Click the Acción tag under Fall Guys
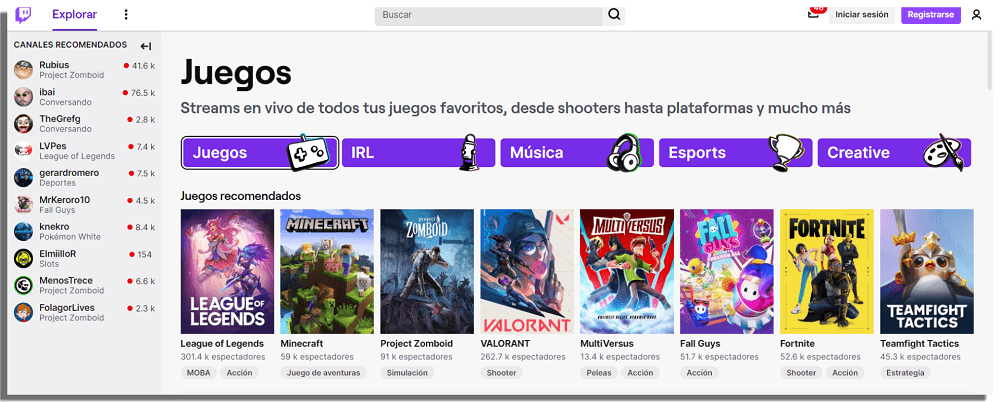Screen dimensions: 1000x402 (x=699, y=373)
